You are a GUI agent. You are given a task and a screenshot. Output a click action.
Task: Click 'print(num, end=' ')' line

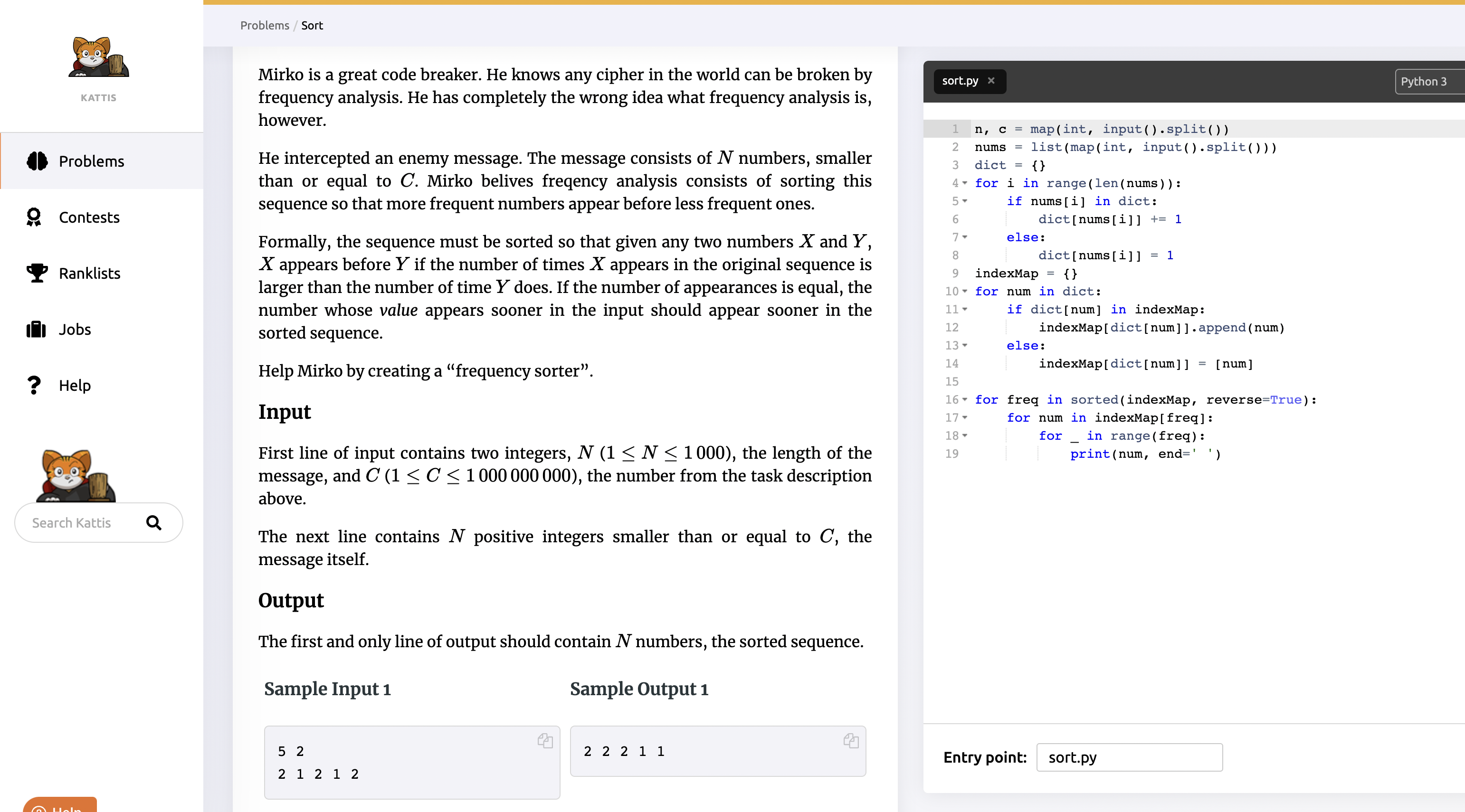point(1145,454)
